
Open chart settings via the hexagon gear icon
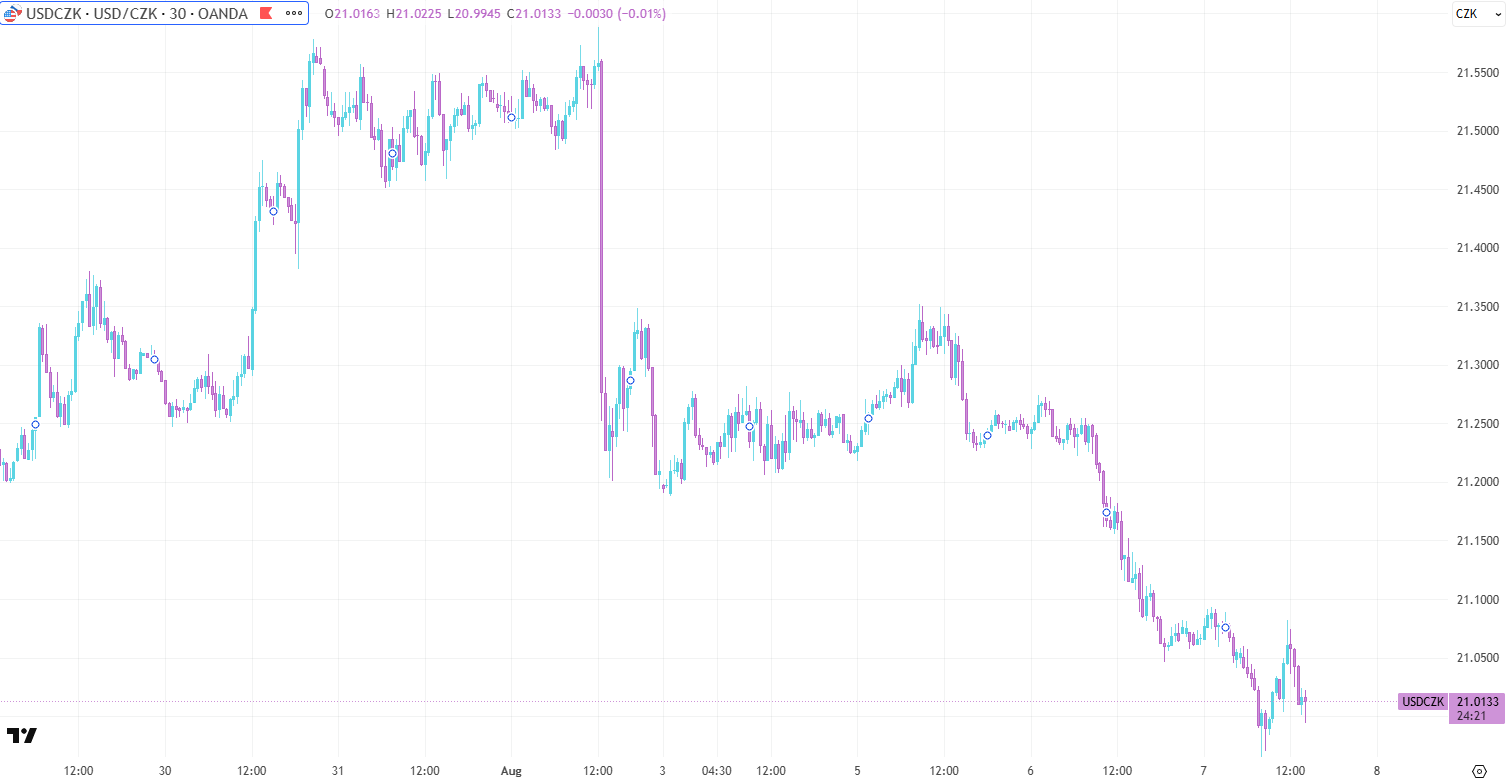[1480, 770]
